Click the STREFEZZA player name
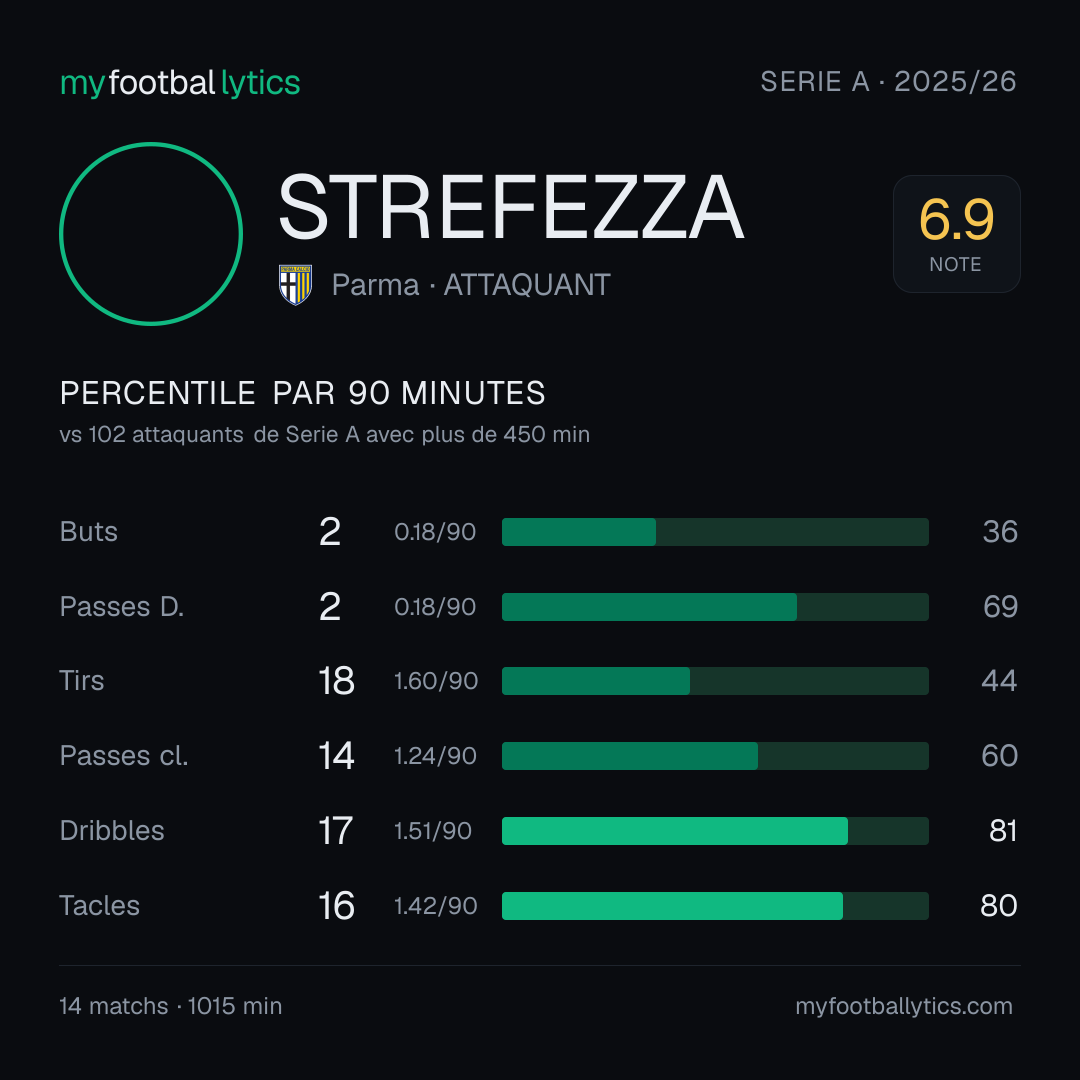 pyautogui.click(x=510, y=207)
